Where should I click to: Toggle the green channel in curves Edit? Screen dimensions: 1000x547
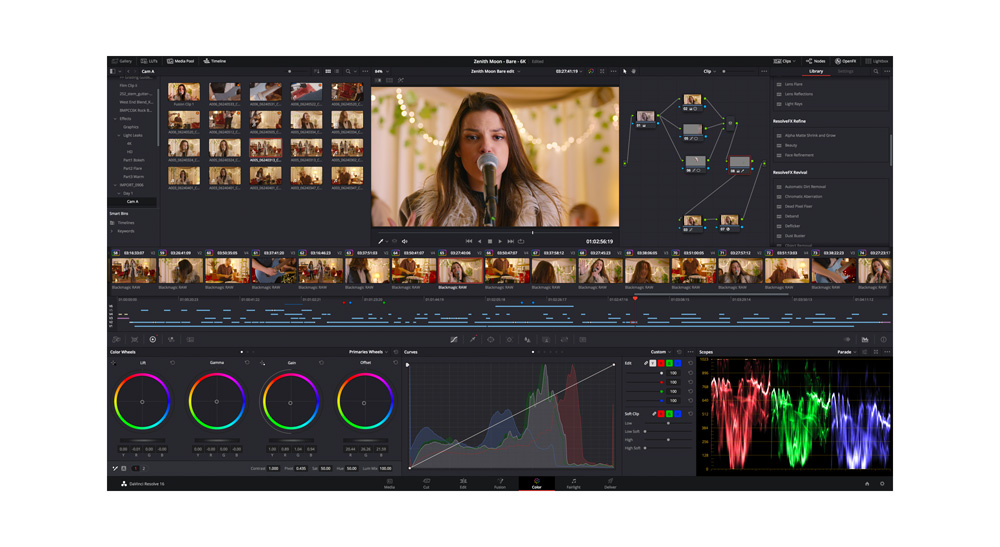coord(669,364)
